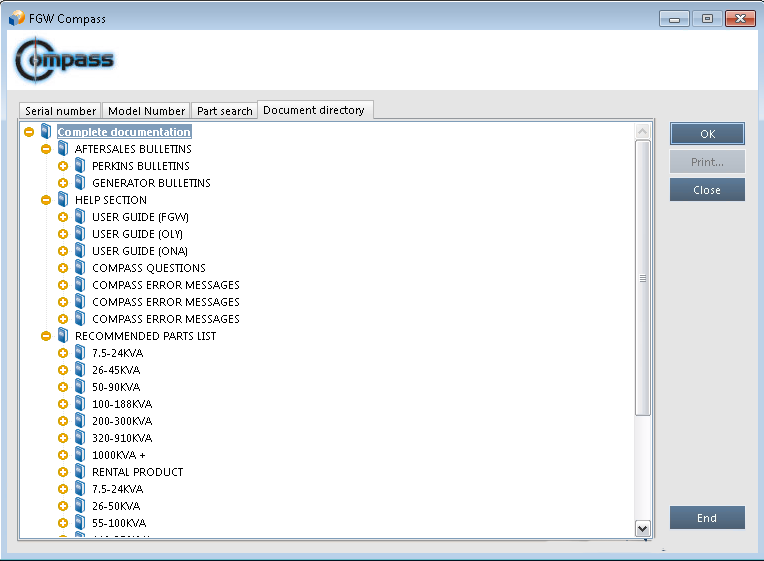Expand the USER GUIDE (OLY) node
The width and height of the screenshot is (764, 561).
[63, 234]
